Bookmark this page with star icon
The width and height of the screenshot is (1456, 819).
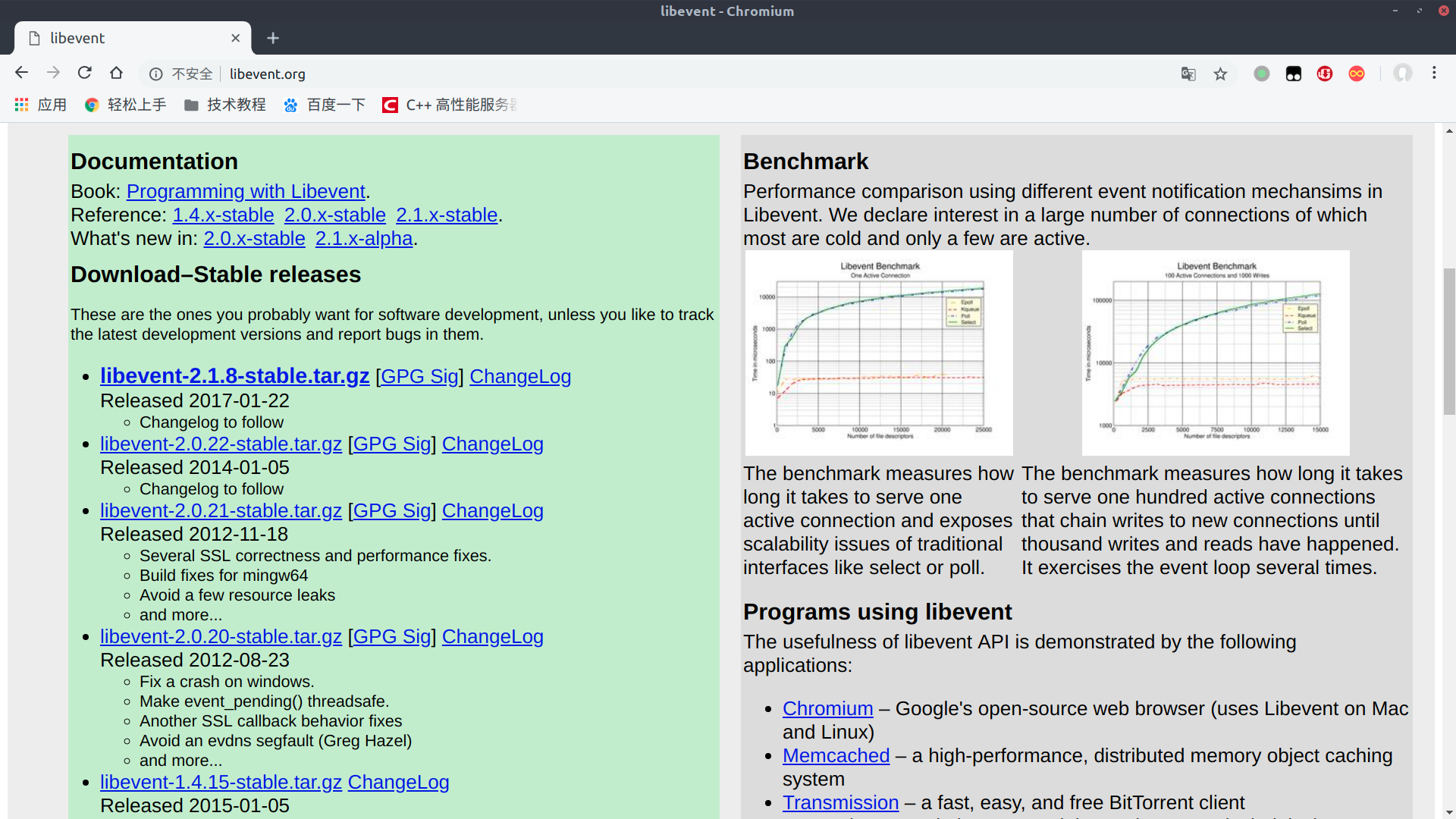point(1220,74)
